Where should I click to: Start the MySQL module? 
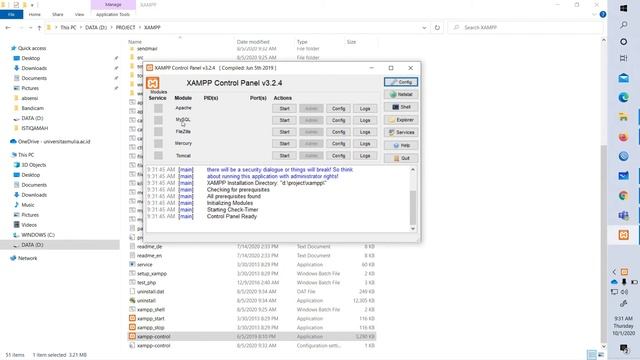click(284, 120)
